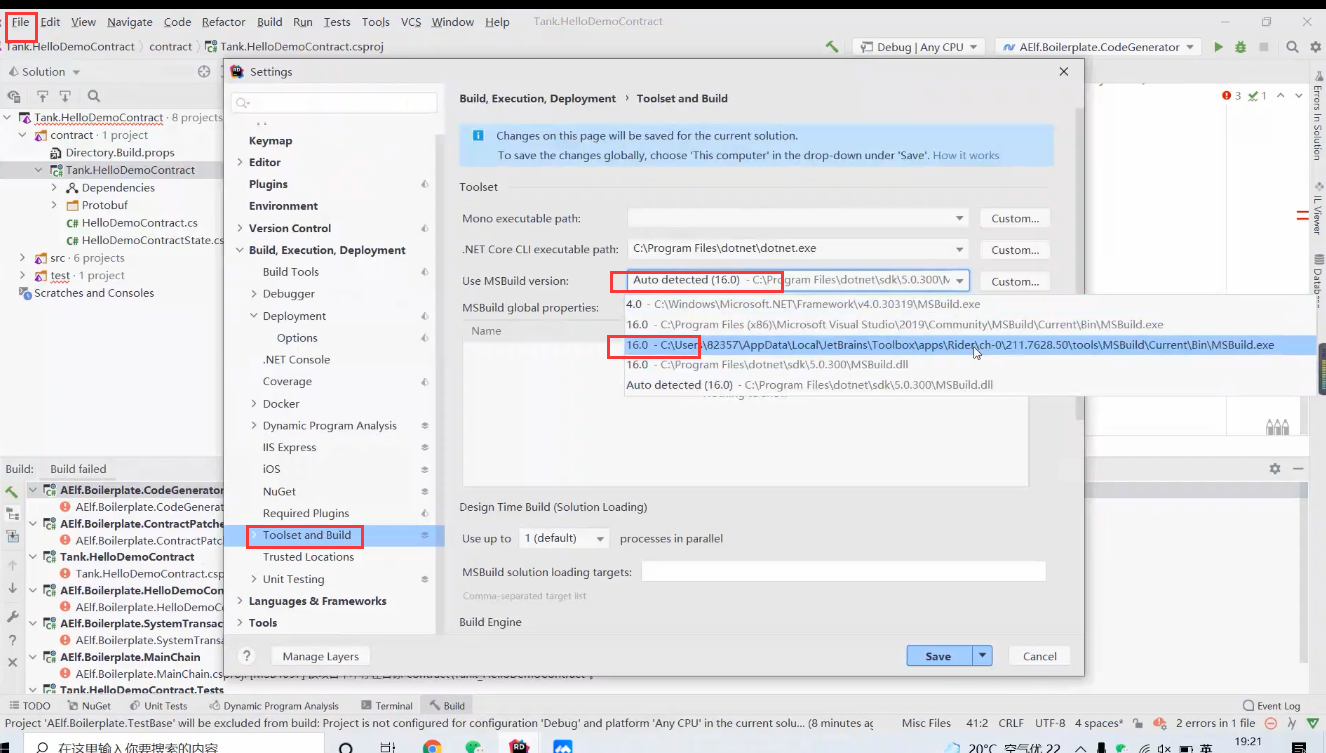Screen dimensions: 1326x753
Task: Click Windows taskbar search box
Action: [x=175, y=746]
